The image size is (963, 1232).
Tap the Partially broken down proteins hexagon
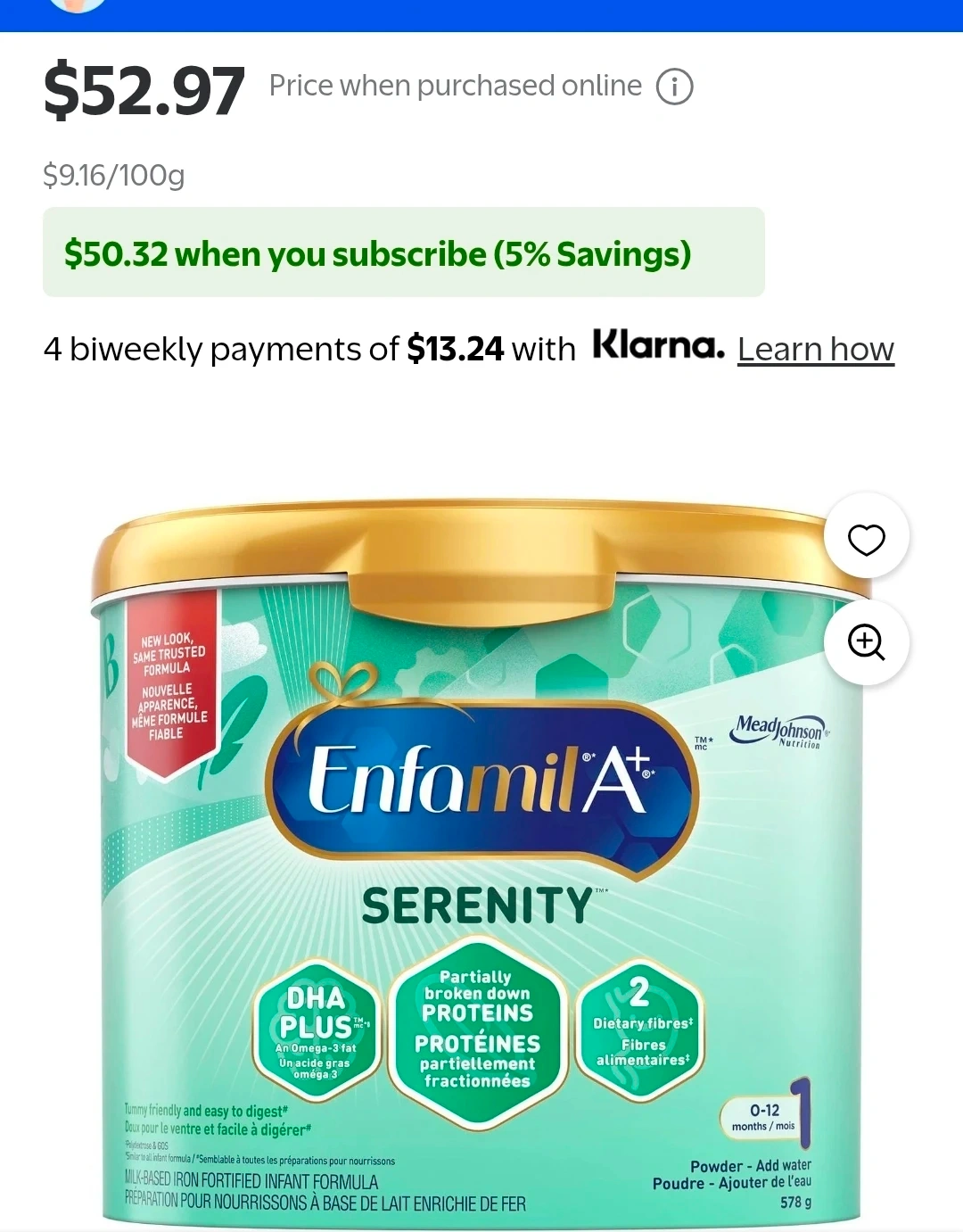[x=478, y=1030]
